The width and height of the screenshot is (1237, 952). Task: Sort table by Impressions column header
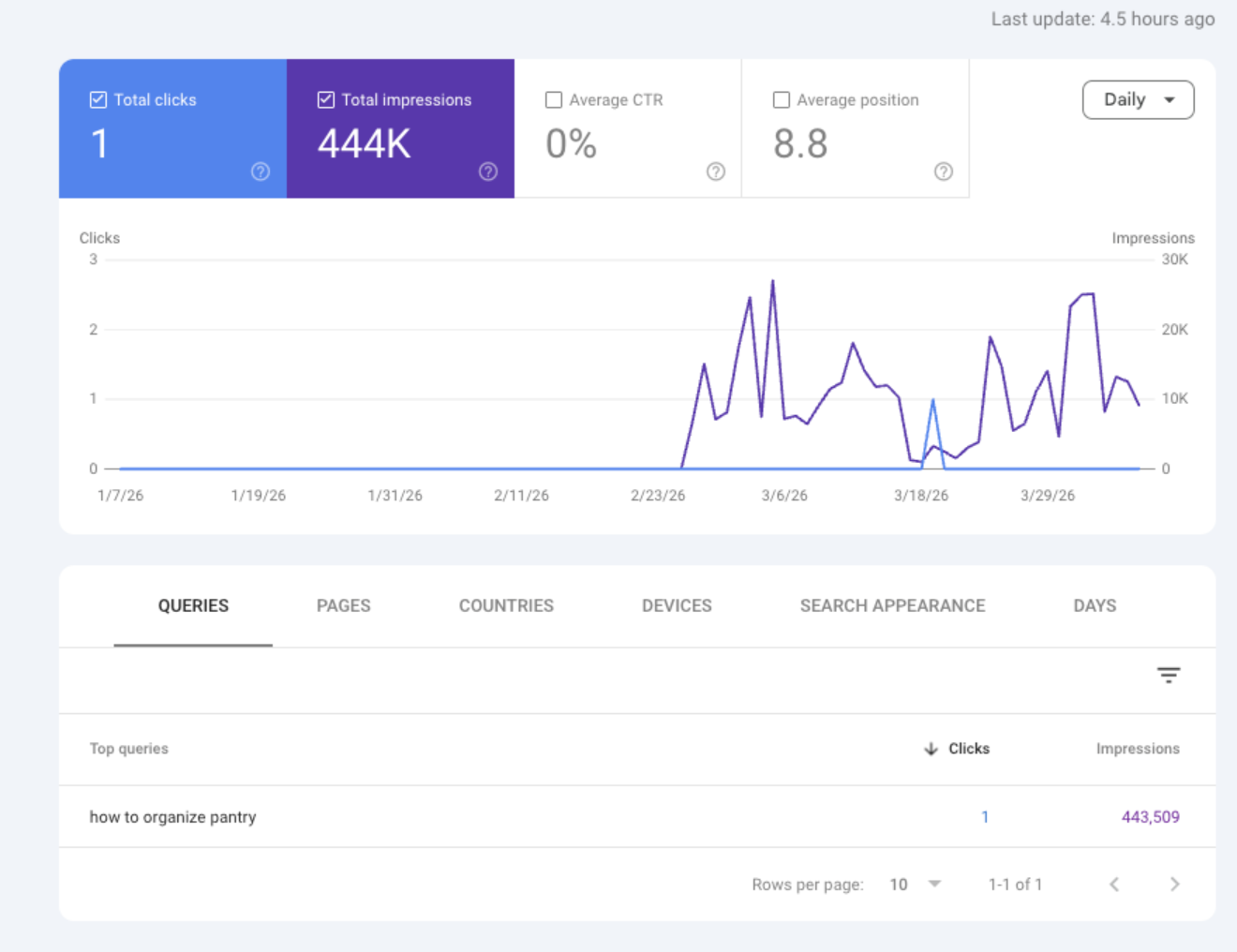coord(1138,749)
